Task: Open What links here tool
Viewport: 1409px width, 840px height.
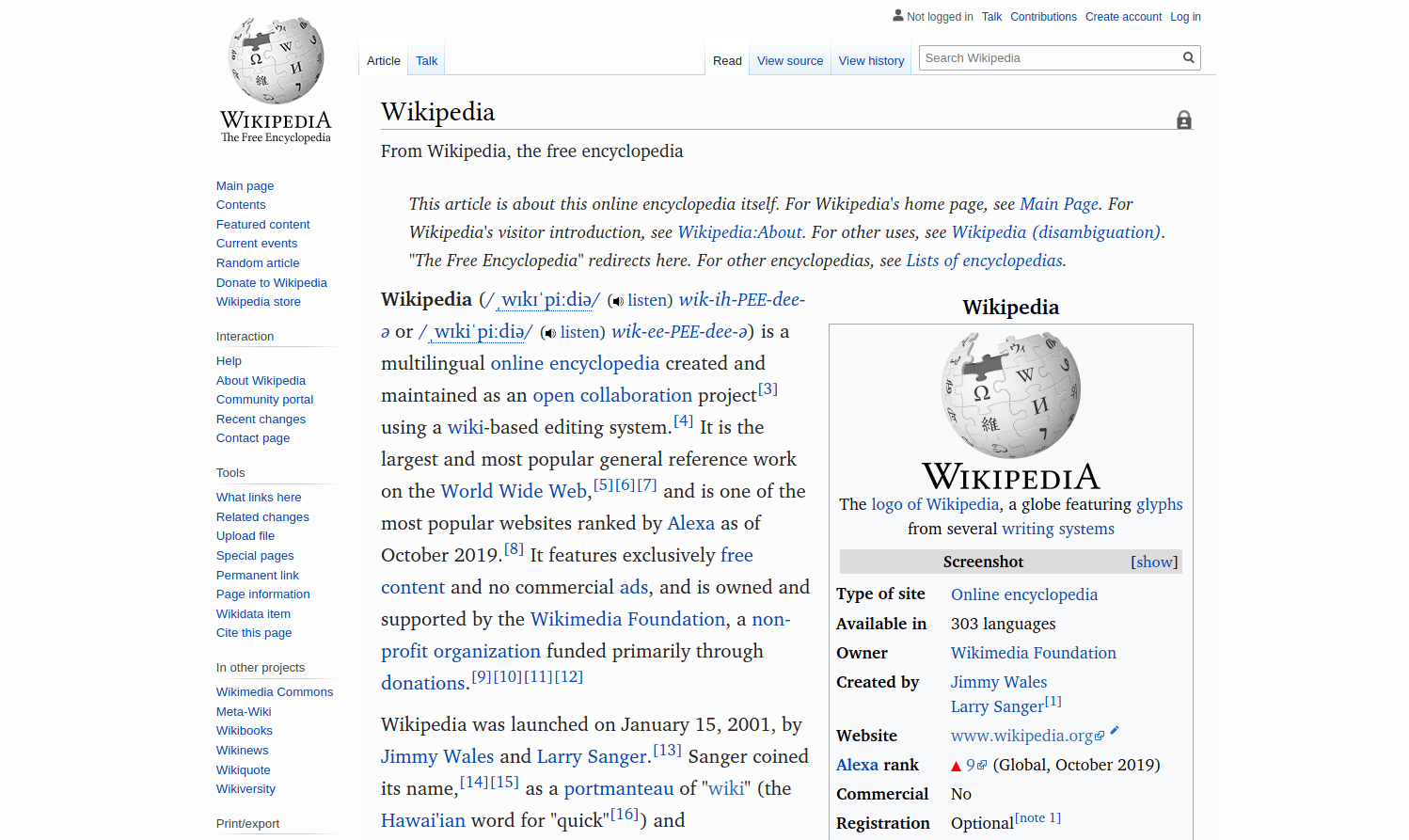Action: (x=259, y=498)
